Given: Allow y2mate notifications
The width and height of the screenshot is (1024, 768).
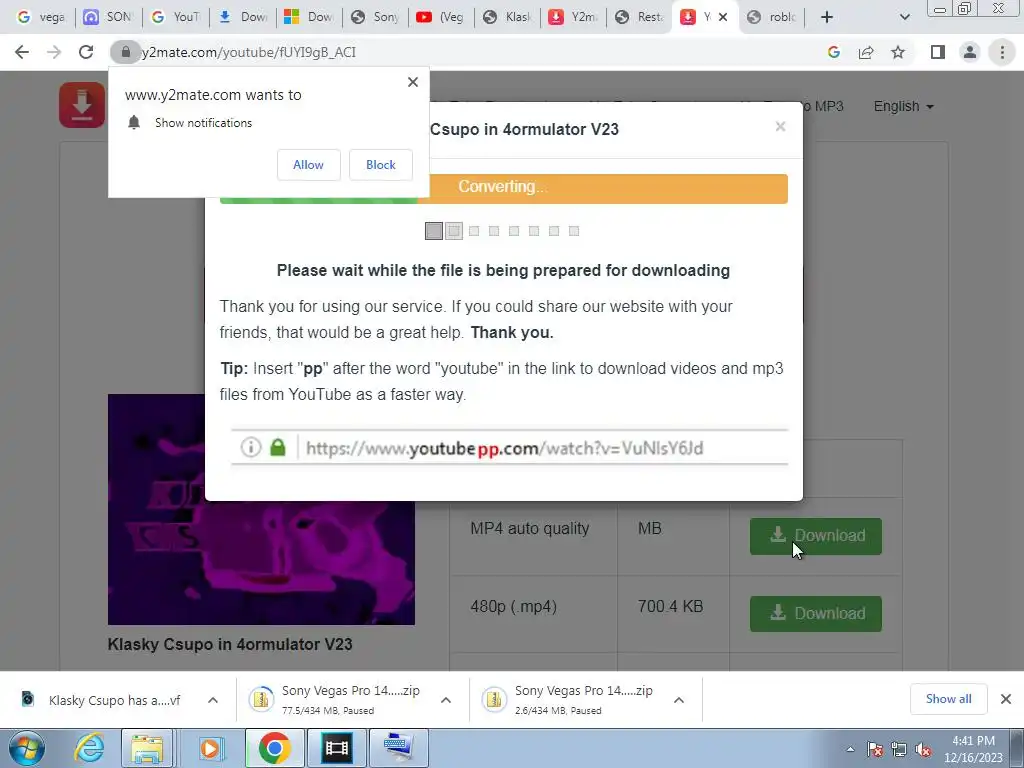Looking at the screenshot, I should point(308,165).
